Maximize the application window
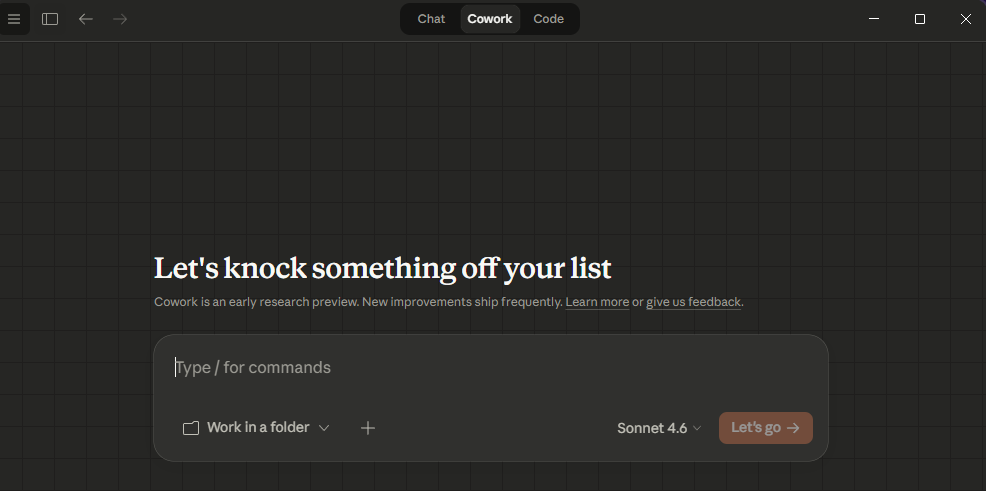 coord(920,19)
